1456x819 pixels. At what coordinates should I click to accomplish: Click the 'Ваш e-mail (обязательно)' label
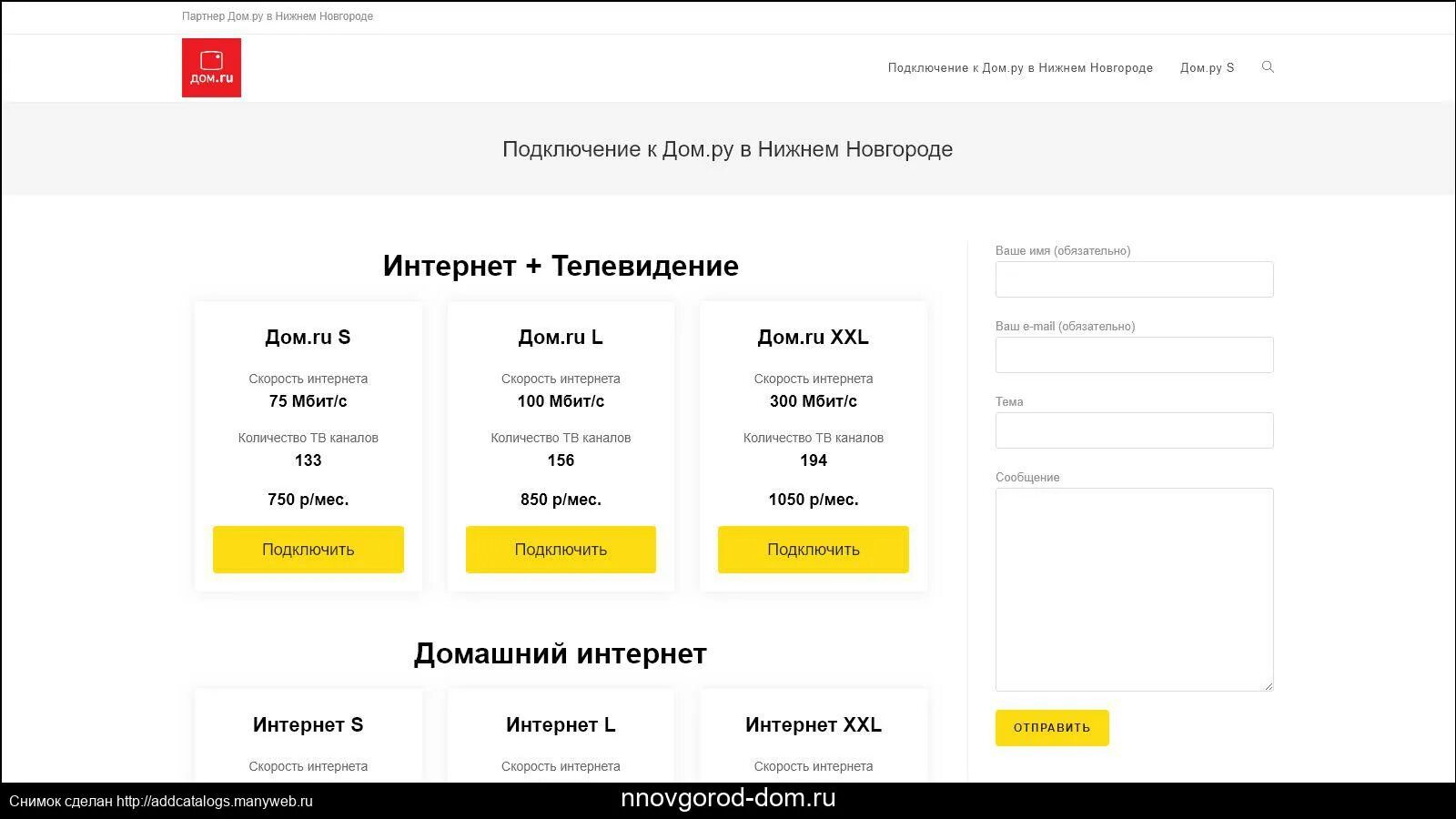tap(1065, 326)
